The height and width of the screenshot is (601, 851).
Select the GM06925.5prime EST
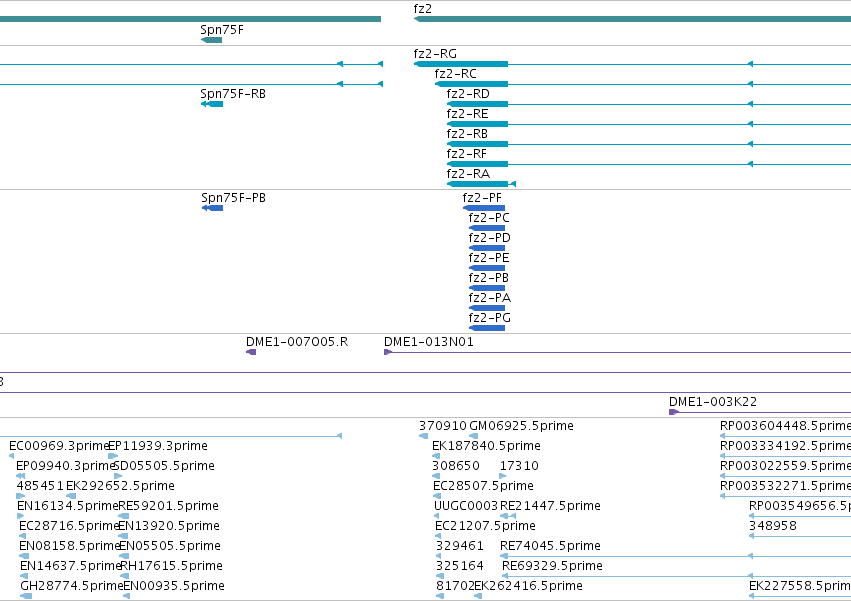pos(473,436)
